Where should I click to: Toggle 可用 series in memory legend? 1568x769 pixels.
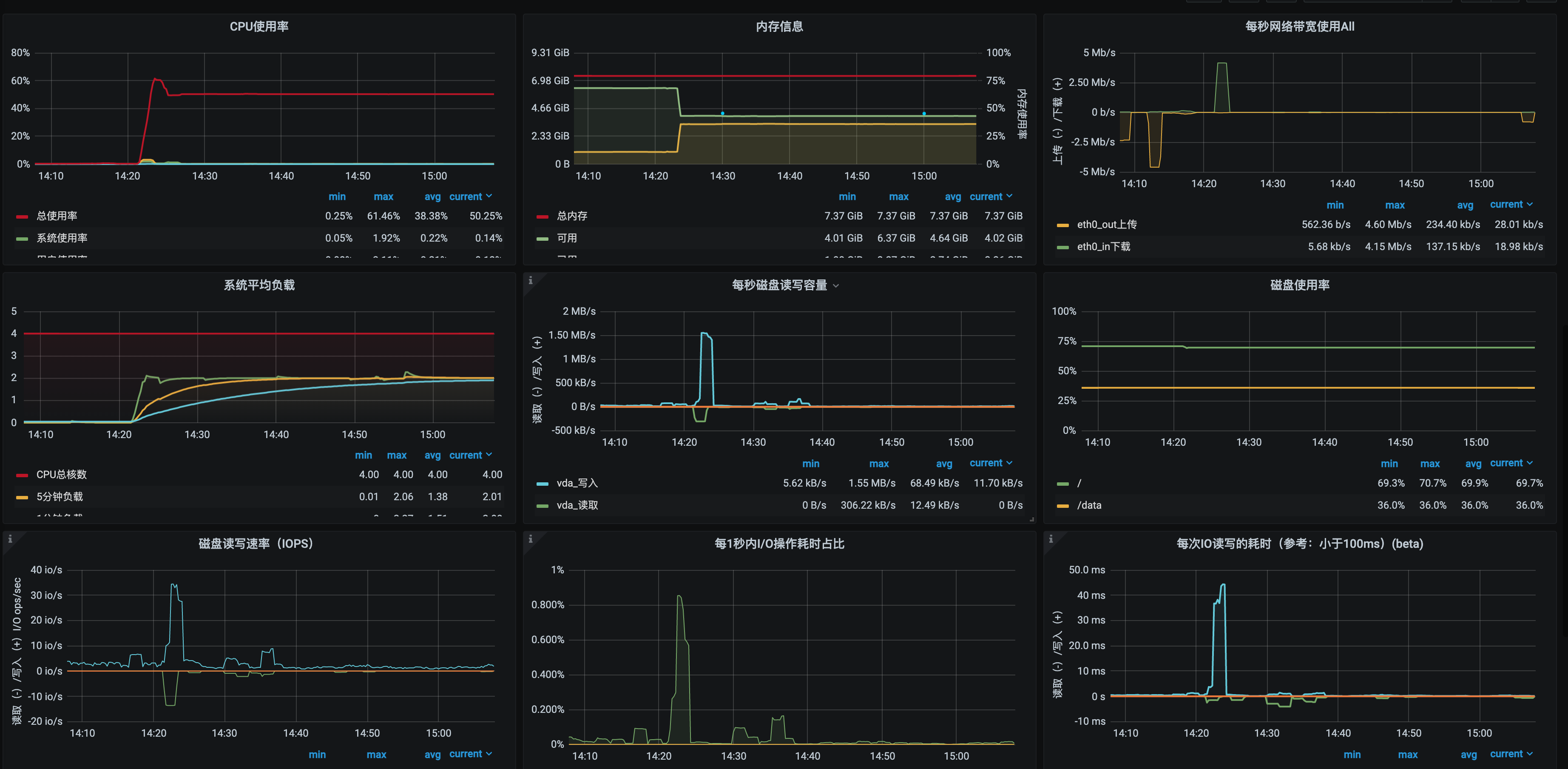coord(567,238)
